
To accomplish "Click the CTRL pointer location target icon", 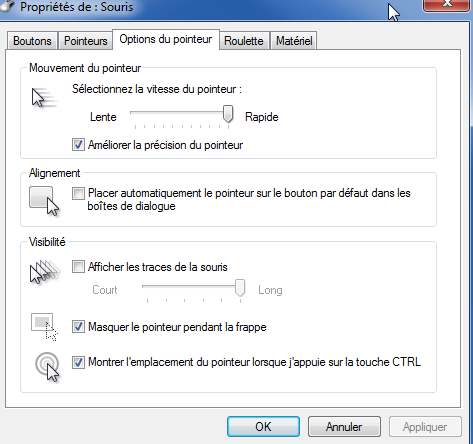I will pos(47,367).
